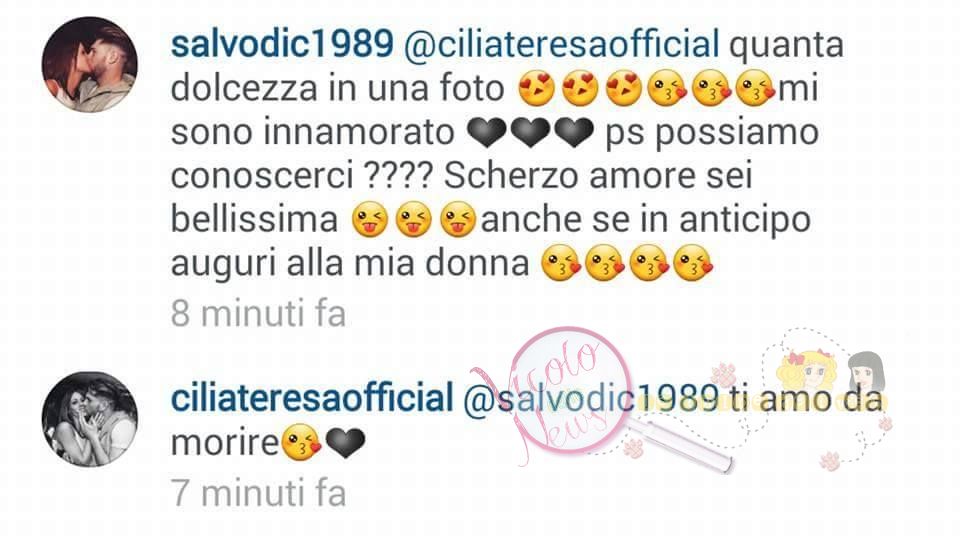960x540 pixels.
Task: Click the first heart-eyes emoji after "foto"
Action: pyautogui.click(x=536, y=88)
